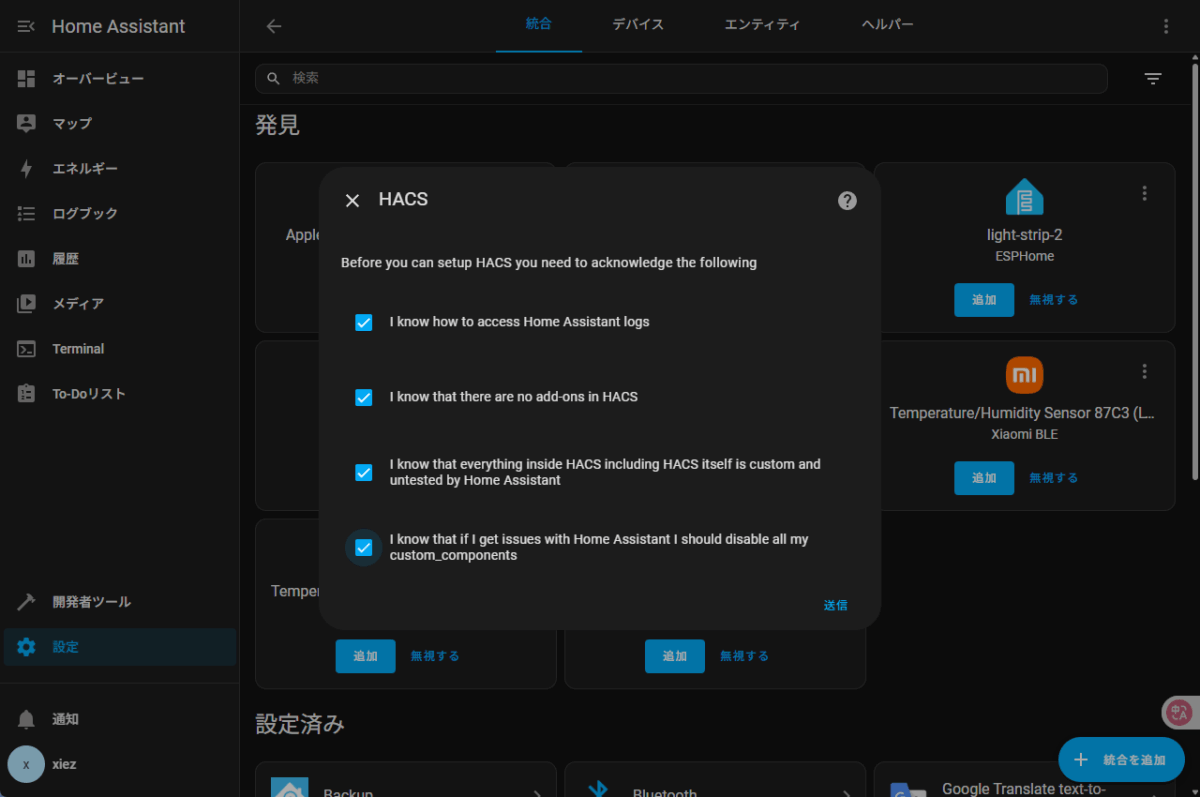Click the page vertical scrollbar
The width and height of the screenshot is (1200, 797).
pos(1194,270)
